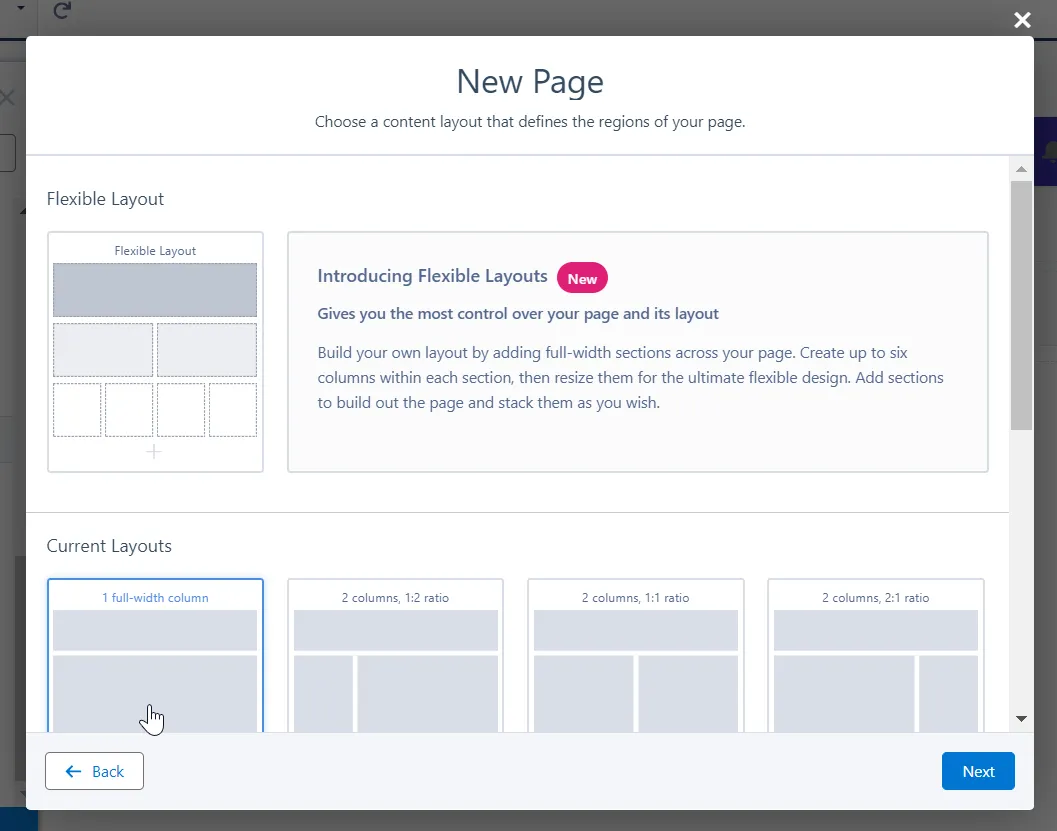
Task: Close the New Page dialog
Action: [1021, 20]
